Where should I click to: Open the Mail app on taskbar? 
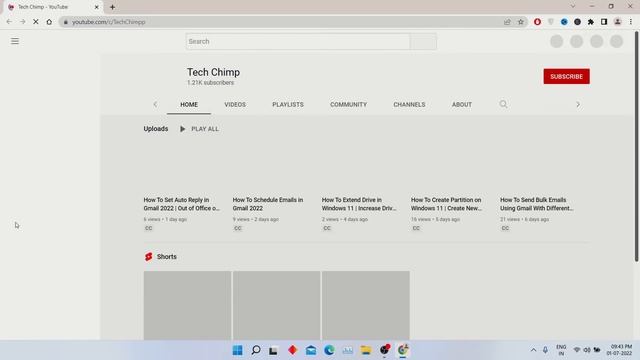[311, 350]
